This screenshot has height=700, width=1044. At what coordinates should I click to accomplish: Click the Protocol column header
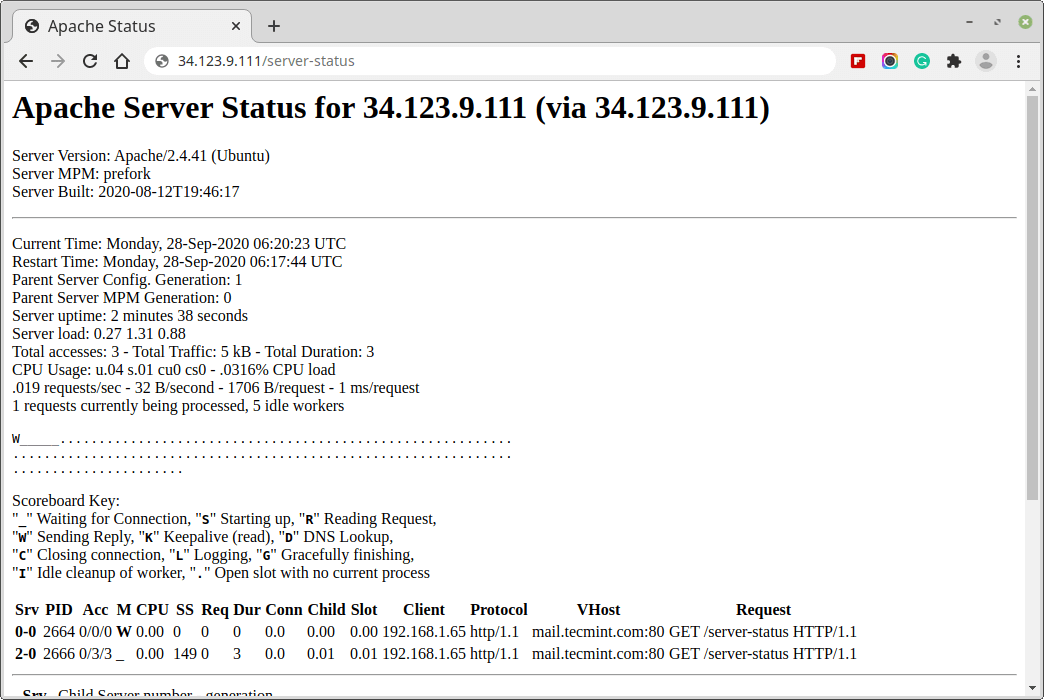pos(499,610)
